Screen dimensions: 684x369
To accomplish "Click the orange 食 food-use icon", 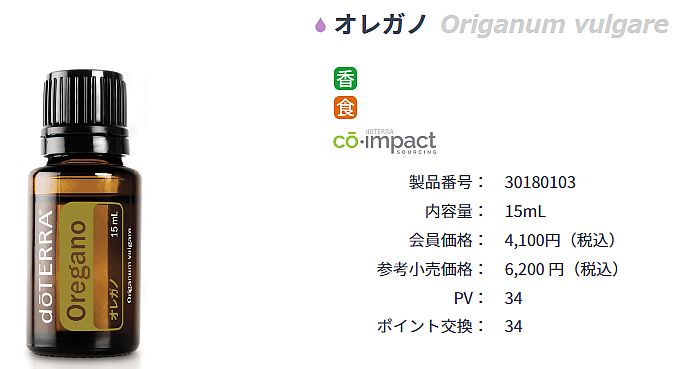I will [345, 107].
